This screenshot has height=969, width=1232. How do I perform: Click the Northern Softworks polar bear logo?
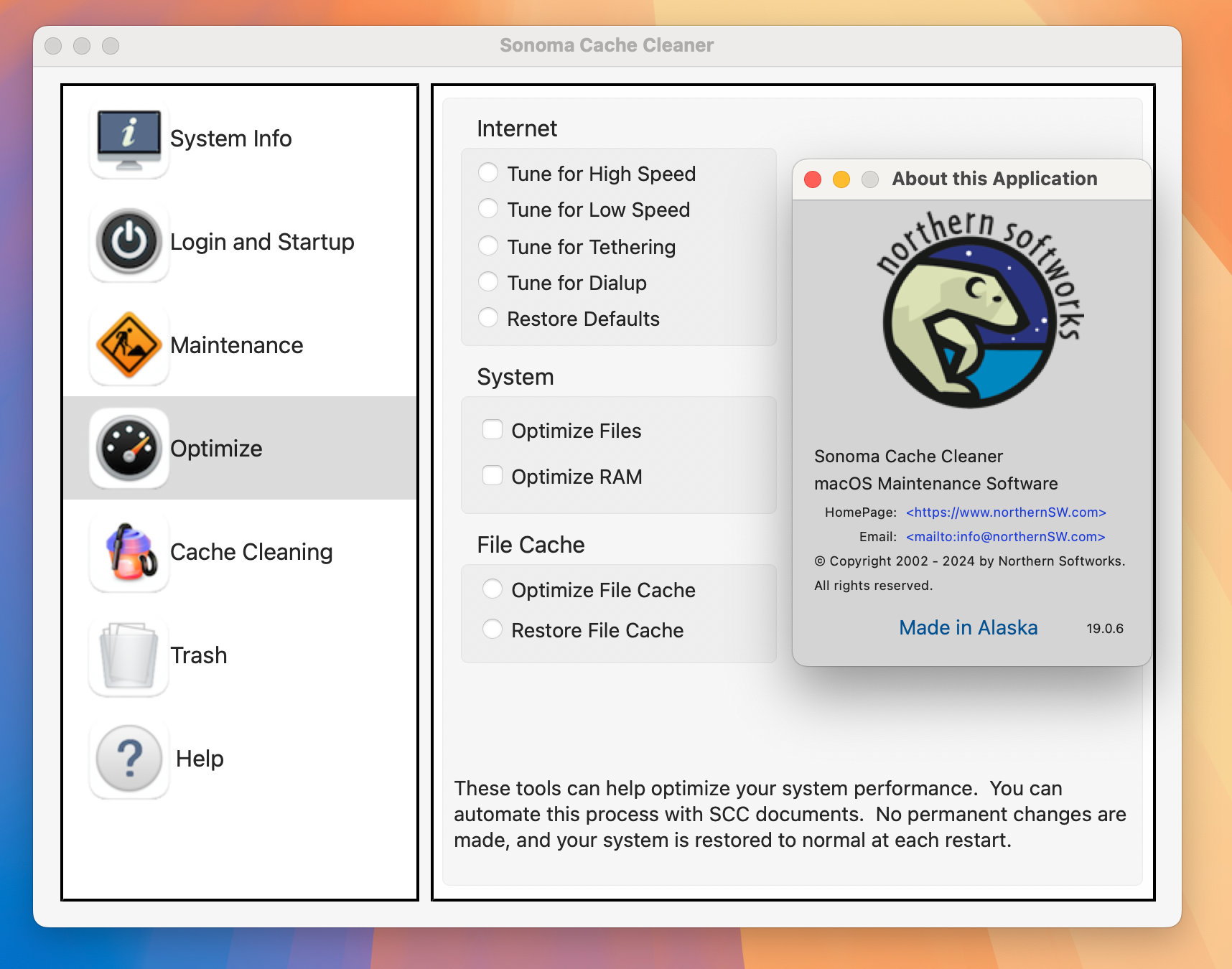[979, 310]
